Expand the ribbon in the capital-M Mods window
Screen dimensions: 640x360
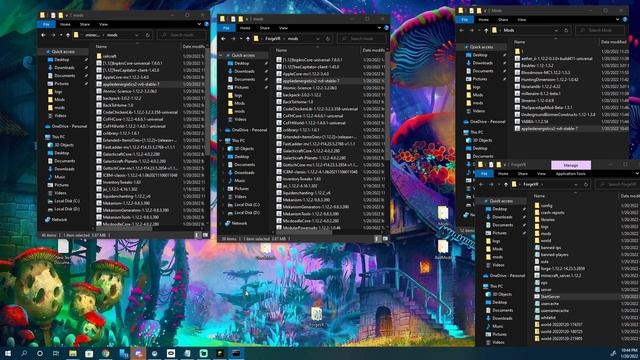(x=618, y=20)
